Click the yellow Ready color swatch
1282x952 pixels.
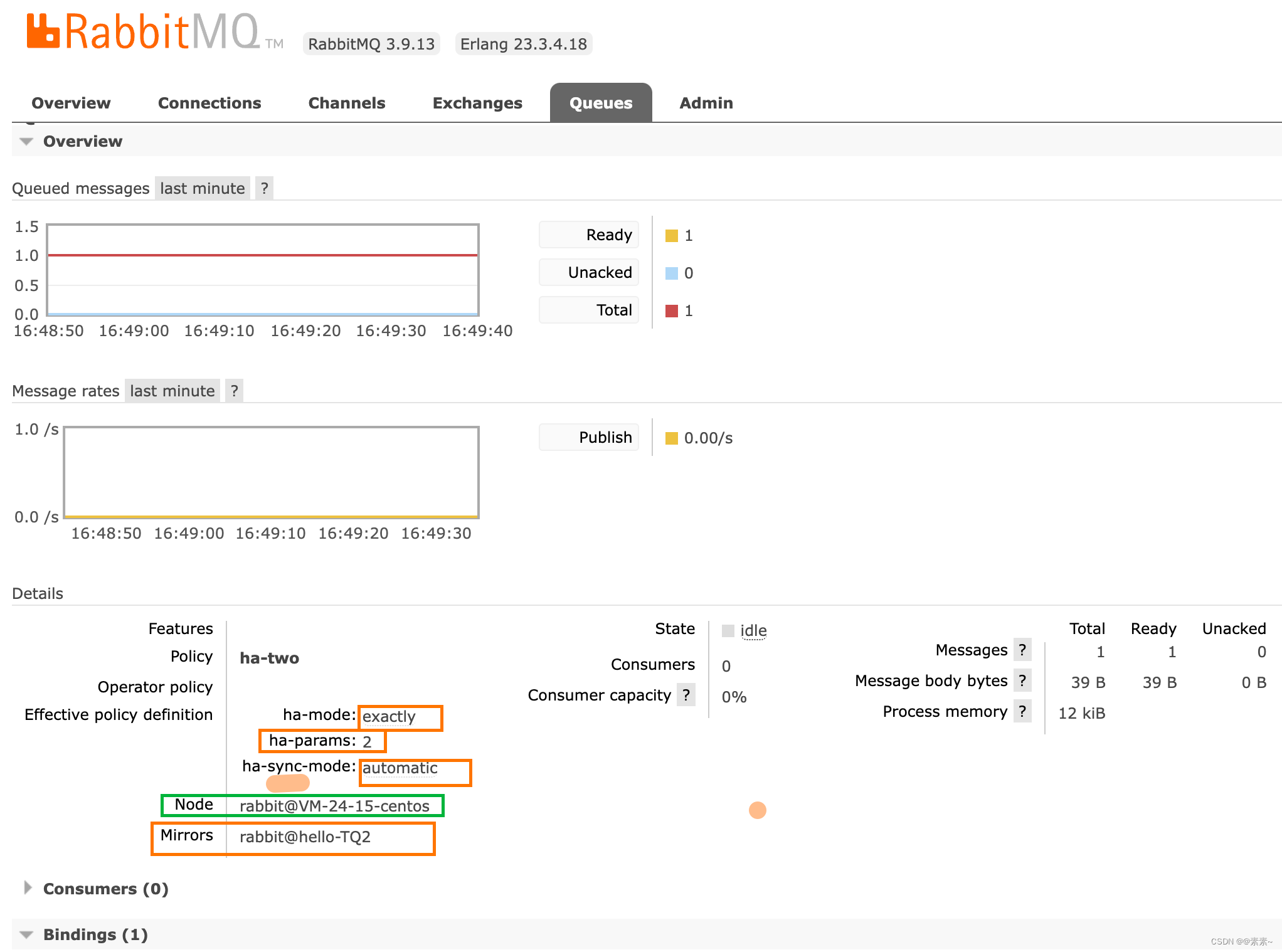(x=671, y=236)
